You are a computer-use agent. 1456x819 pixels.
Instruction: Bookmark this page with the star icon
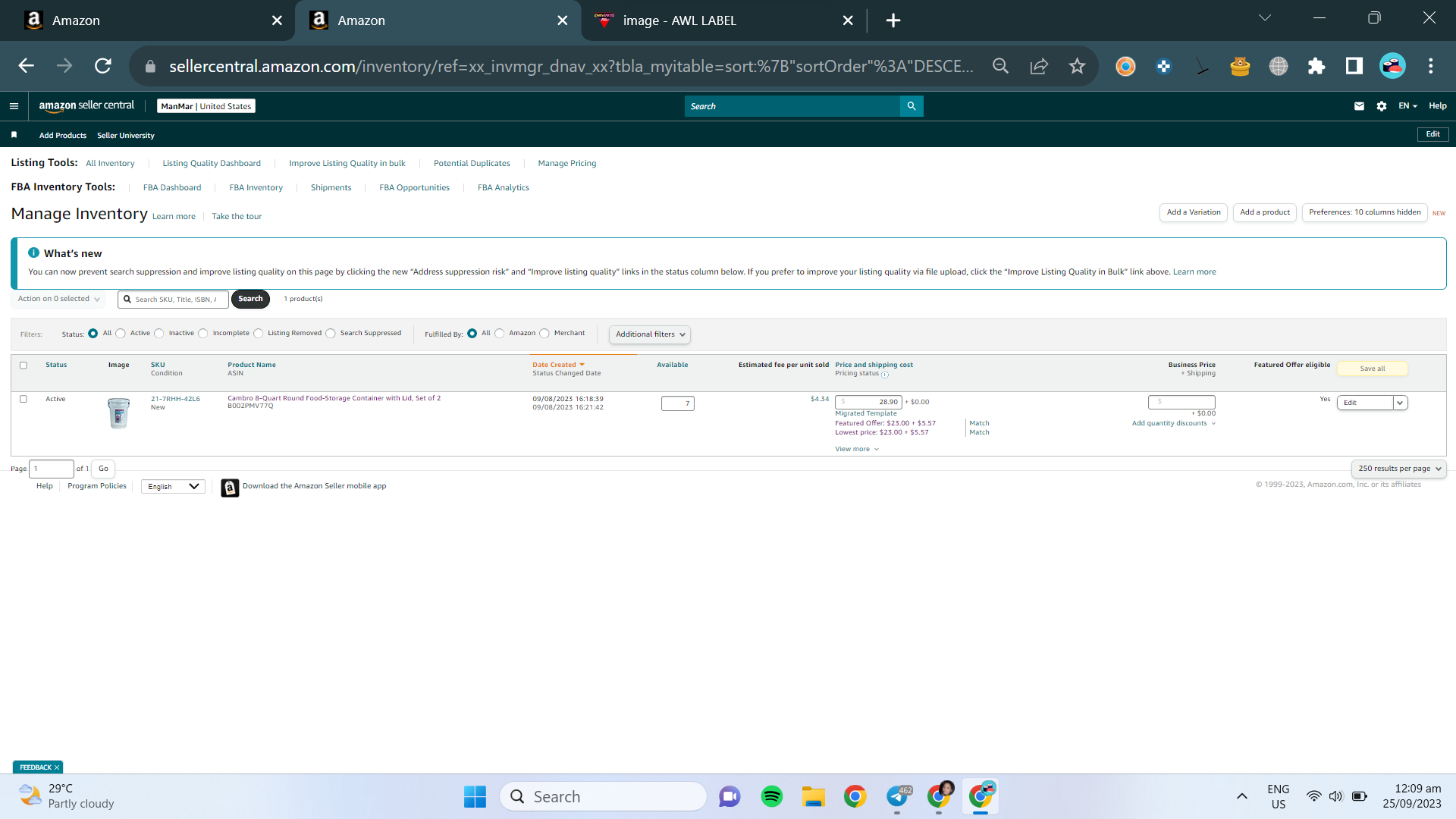click(1077, 66)
